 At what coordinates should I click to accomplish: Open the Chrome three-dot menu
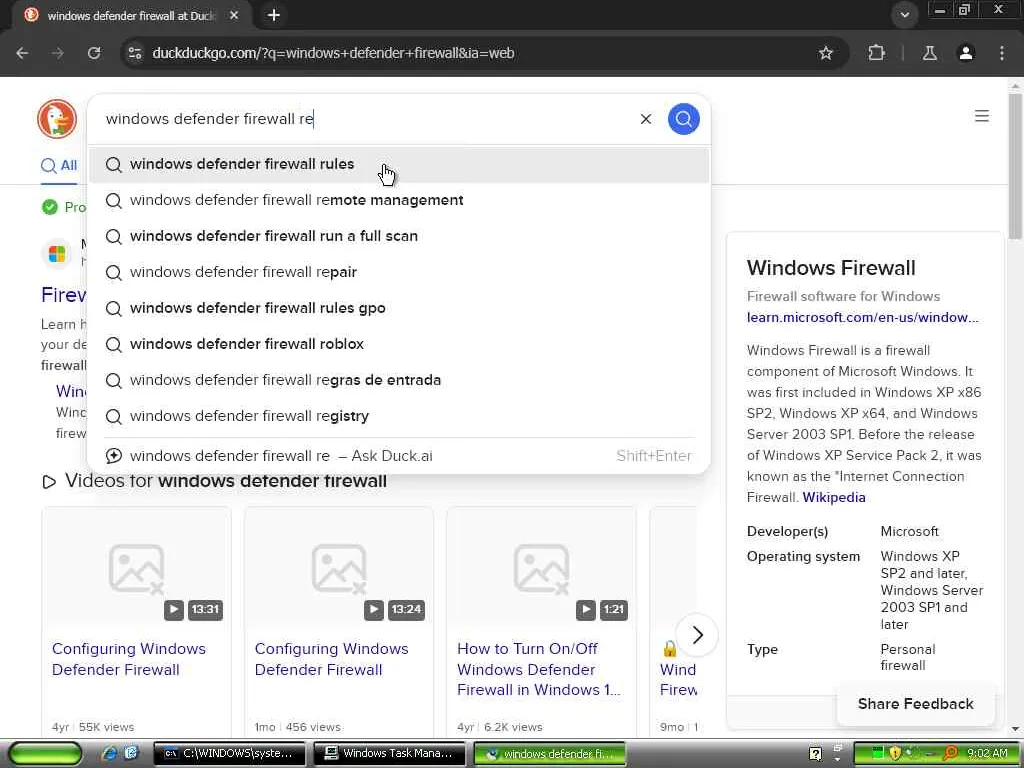1001,53
